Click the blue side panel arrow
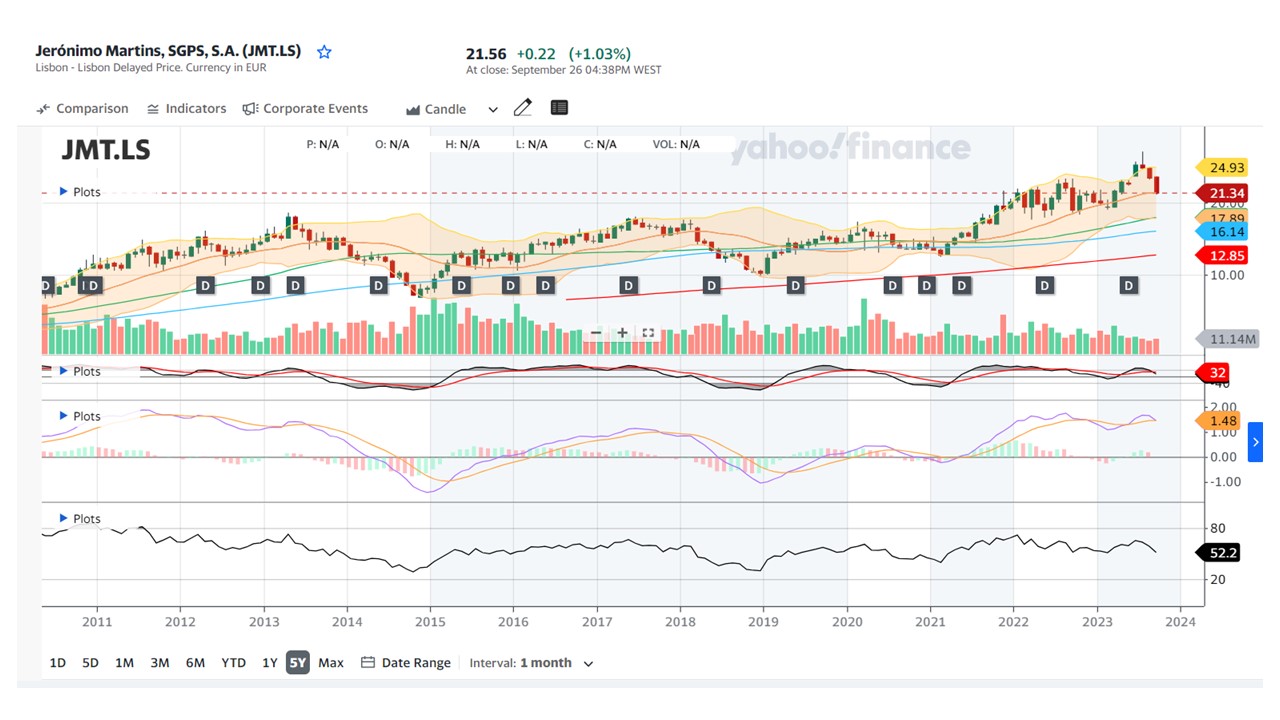The height and width of the screenshot is (720, 1280). [x=1255, y=442]
